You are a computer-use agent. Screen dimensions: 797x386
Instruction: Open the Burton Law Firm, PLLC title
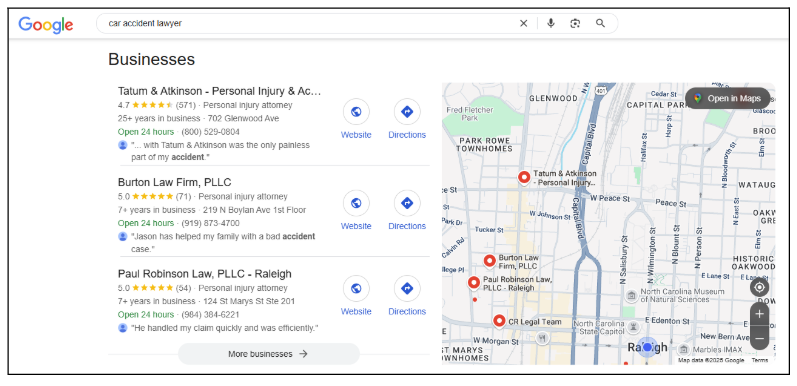(174, 182)
